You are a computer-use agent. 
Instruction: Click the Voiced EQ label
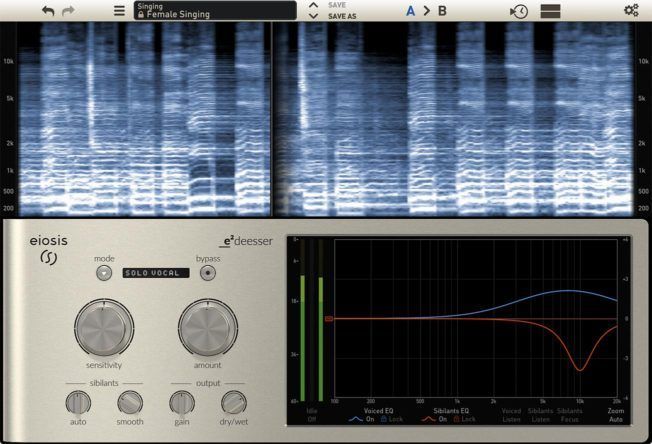[378, 411]
